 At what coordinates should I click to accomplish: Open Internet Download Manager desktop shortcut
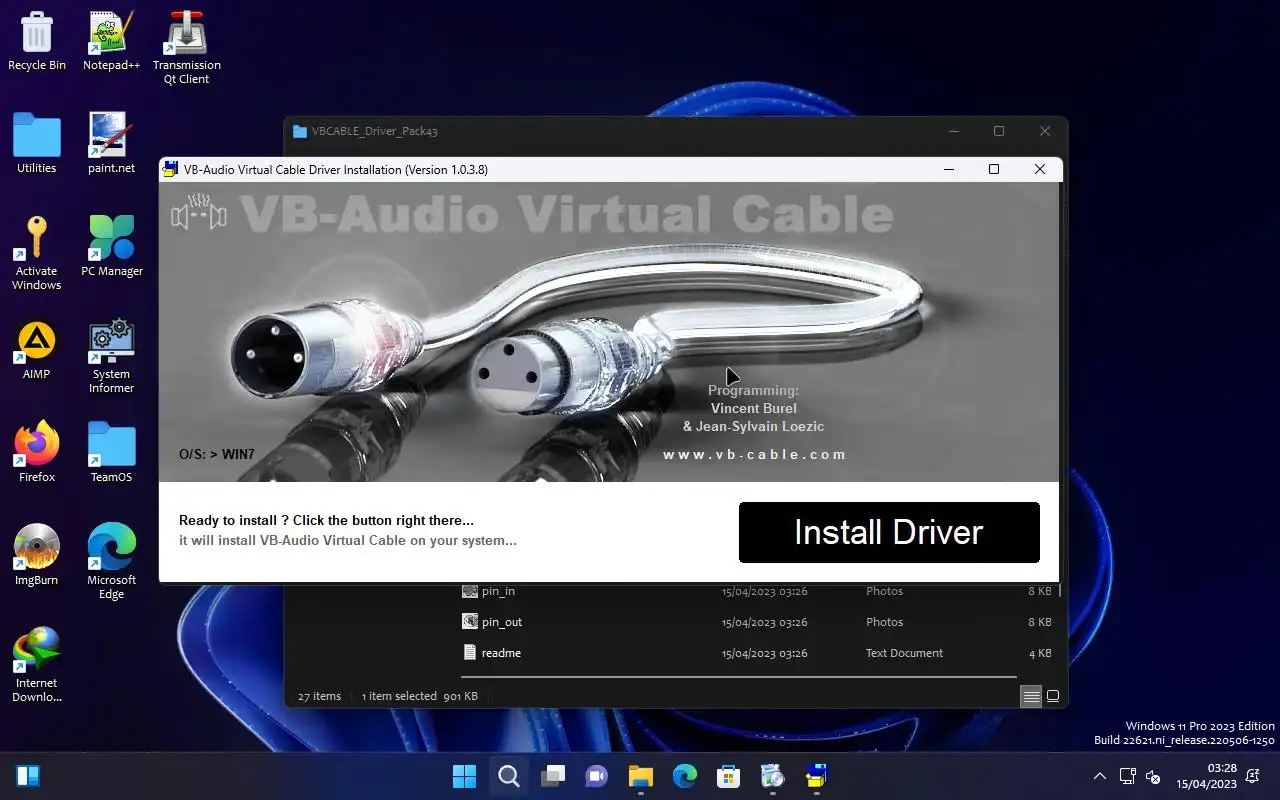pyautogui.click(x=37, y=666)
